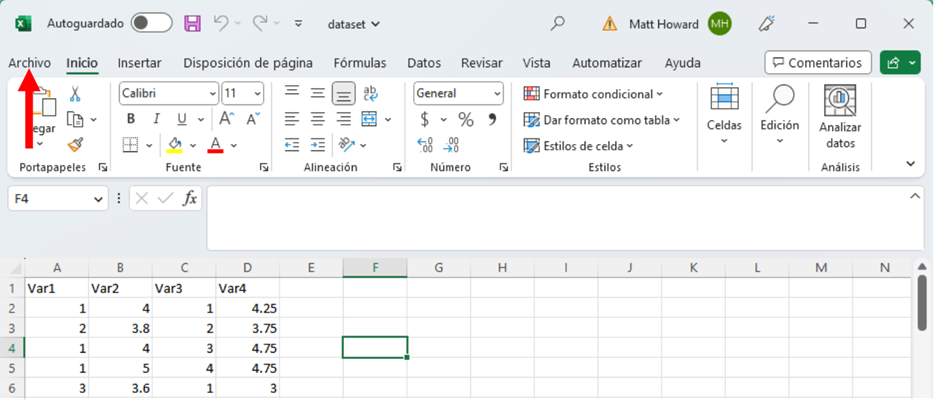Apply the yellow fill color swatch

[x=176, y=145]
